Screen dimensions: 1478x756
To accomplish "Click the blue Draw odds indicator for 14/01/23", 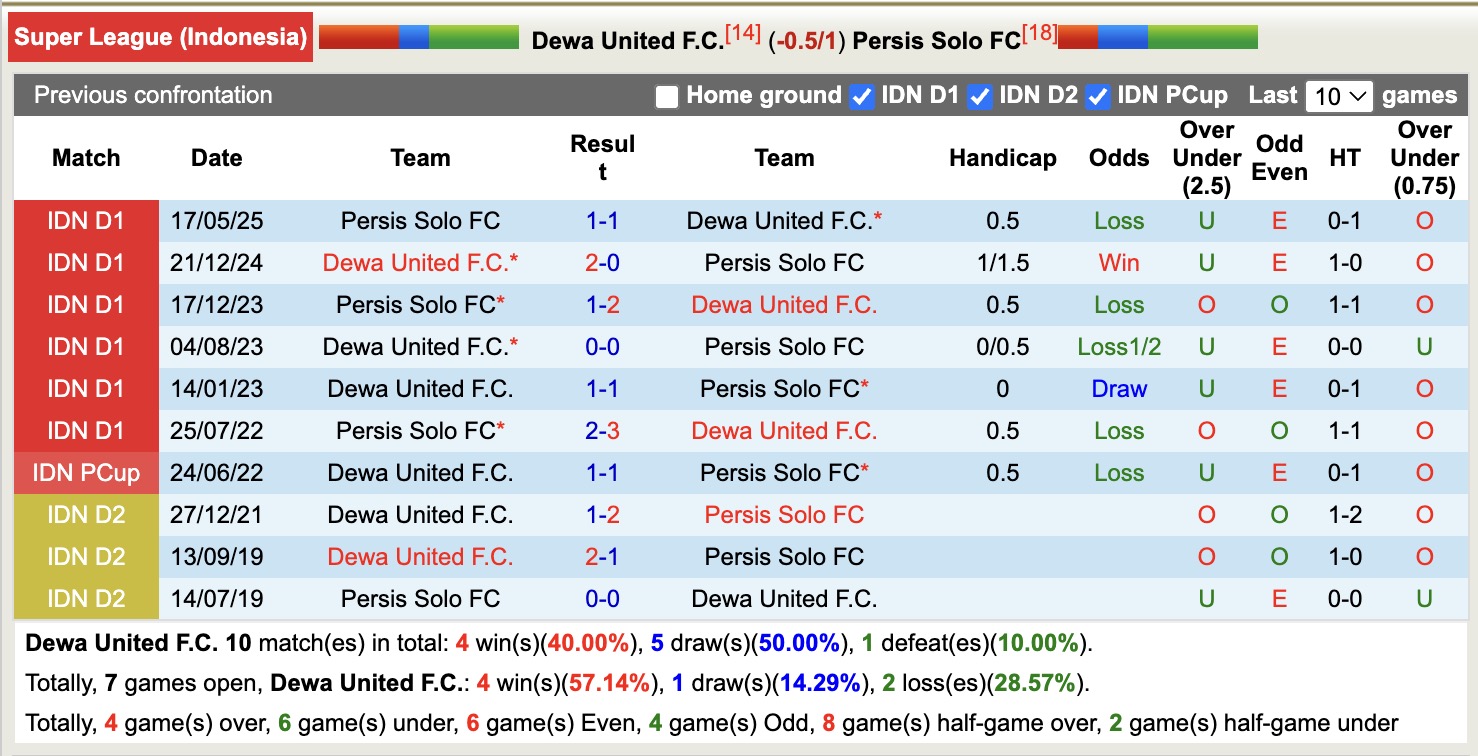I will 1118,388.
